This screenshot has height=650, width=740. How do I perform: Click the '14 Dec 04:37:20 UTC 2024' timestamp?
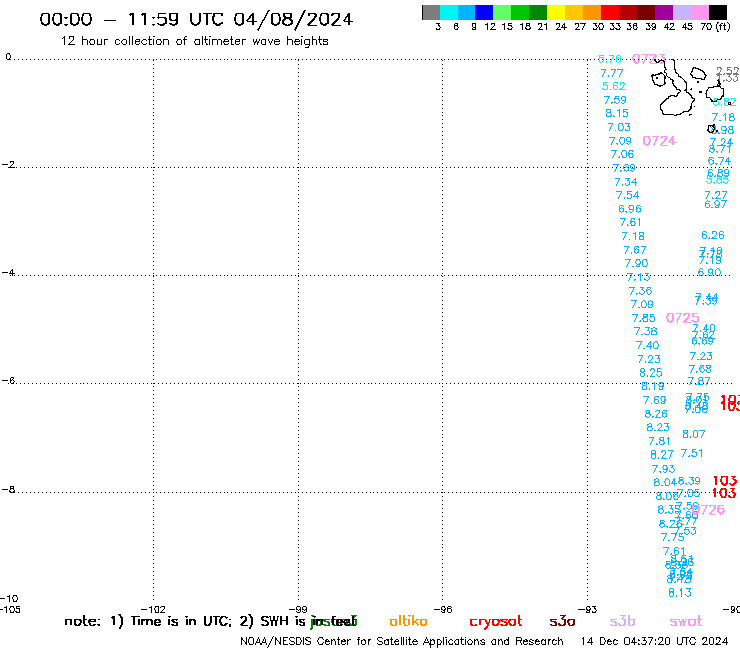point(654,641)
